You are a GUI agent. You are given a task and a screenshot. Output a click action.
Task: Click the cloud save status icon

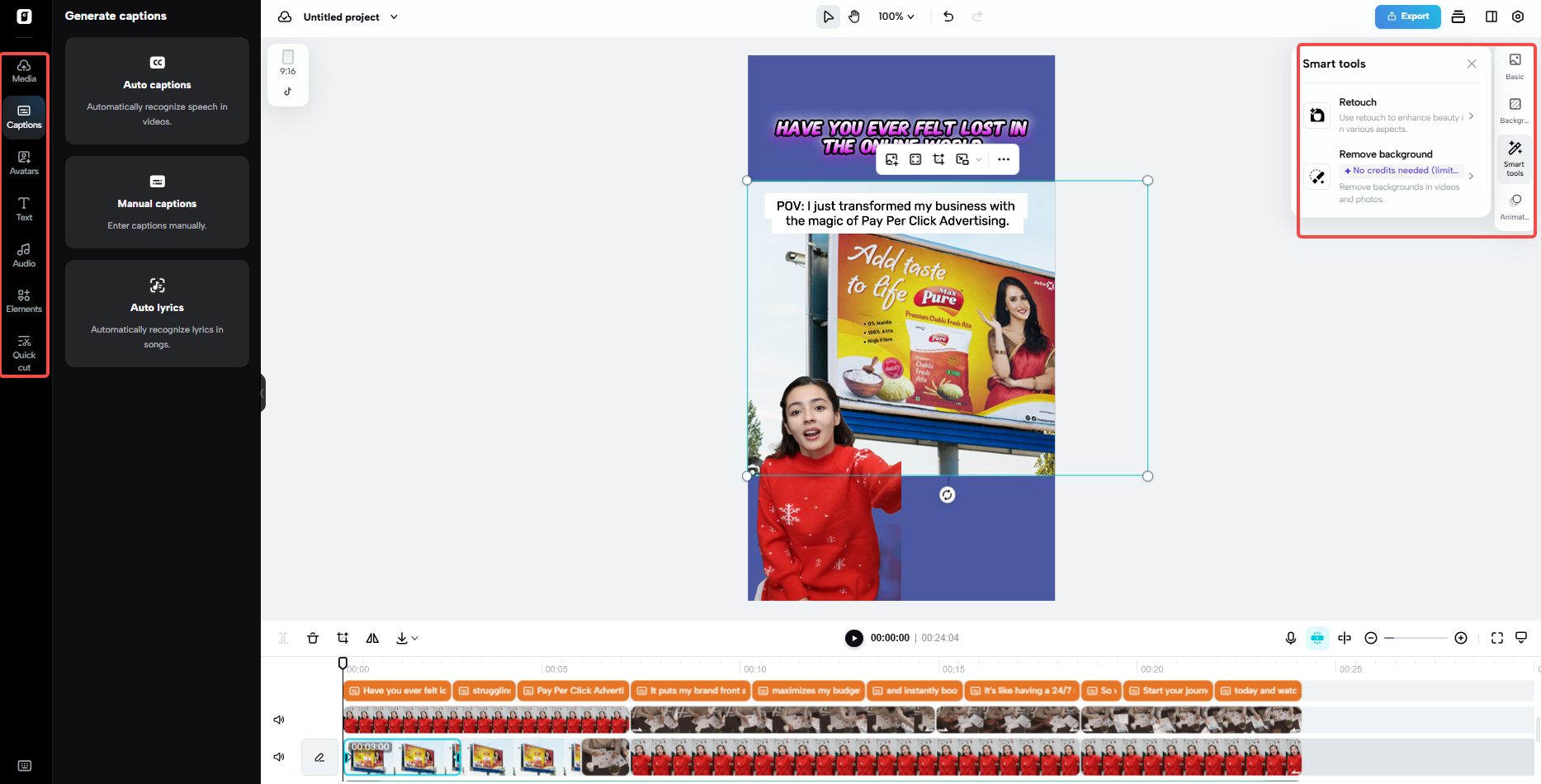tap(285, 17)
